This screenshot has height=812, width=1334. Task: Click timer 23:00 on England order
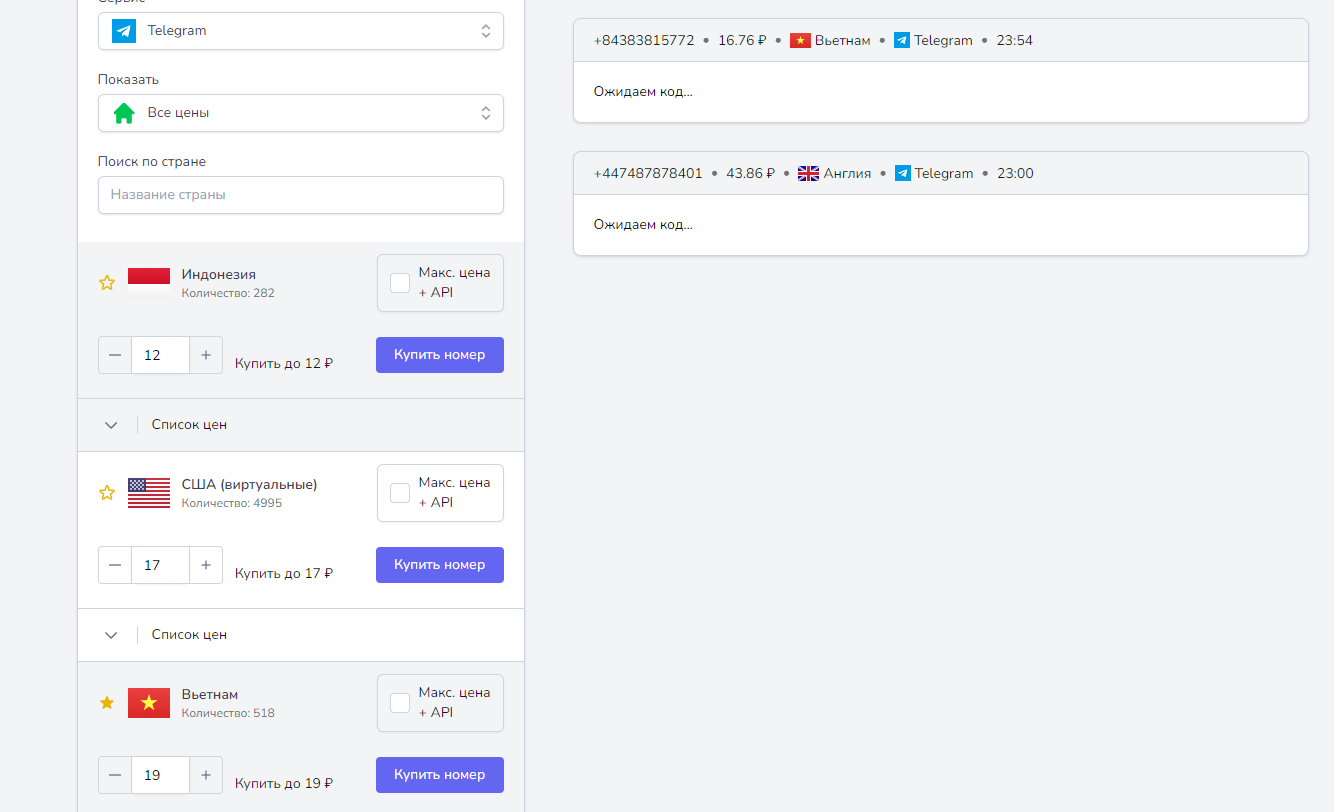tap(1016, 174)
